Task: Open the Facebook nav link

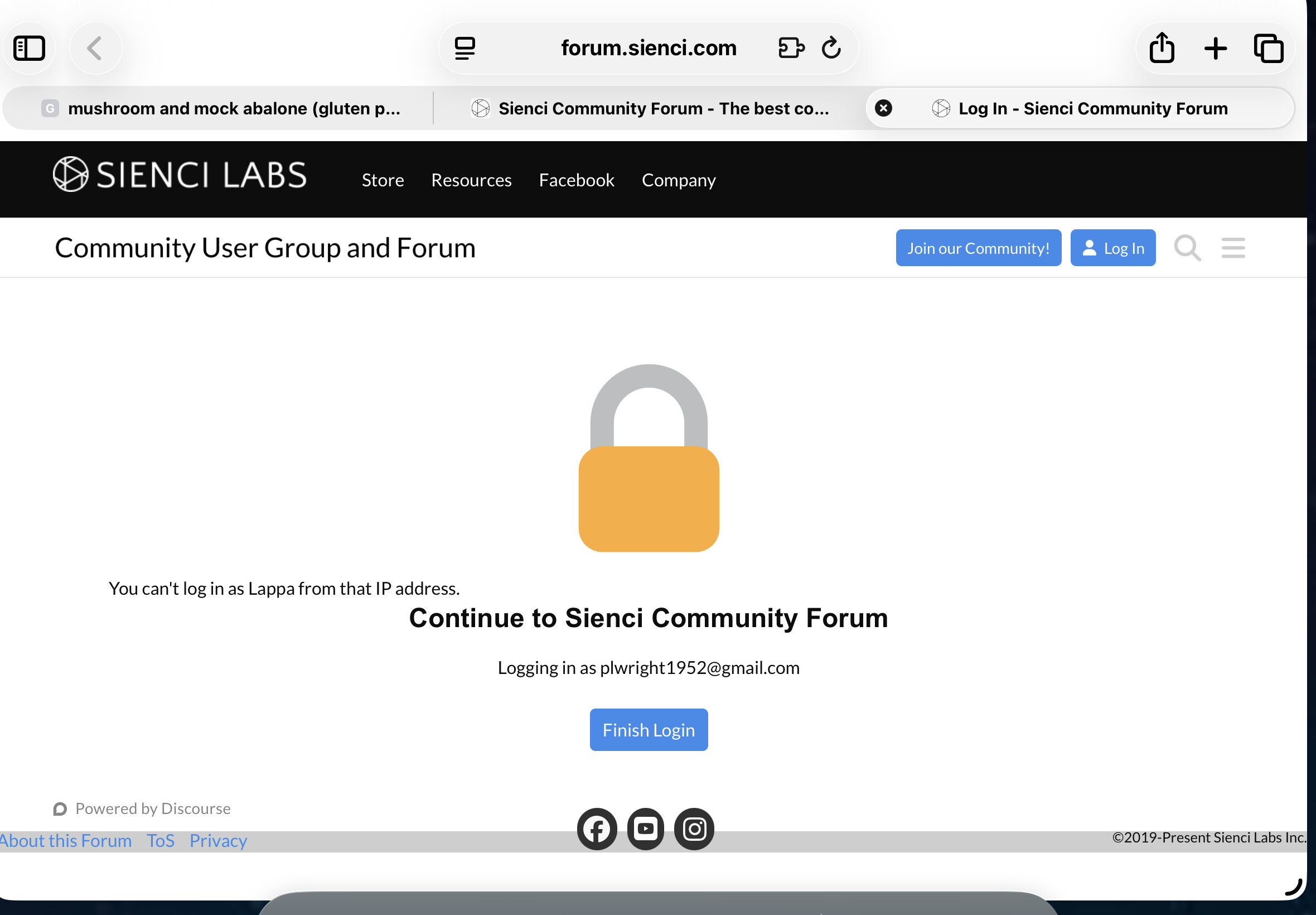Action: (x=577, y=180)
